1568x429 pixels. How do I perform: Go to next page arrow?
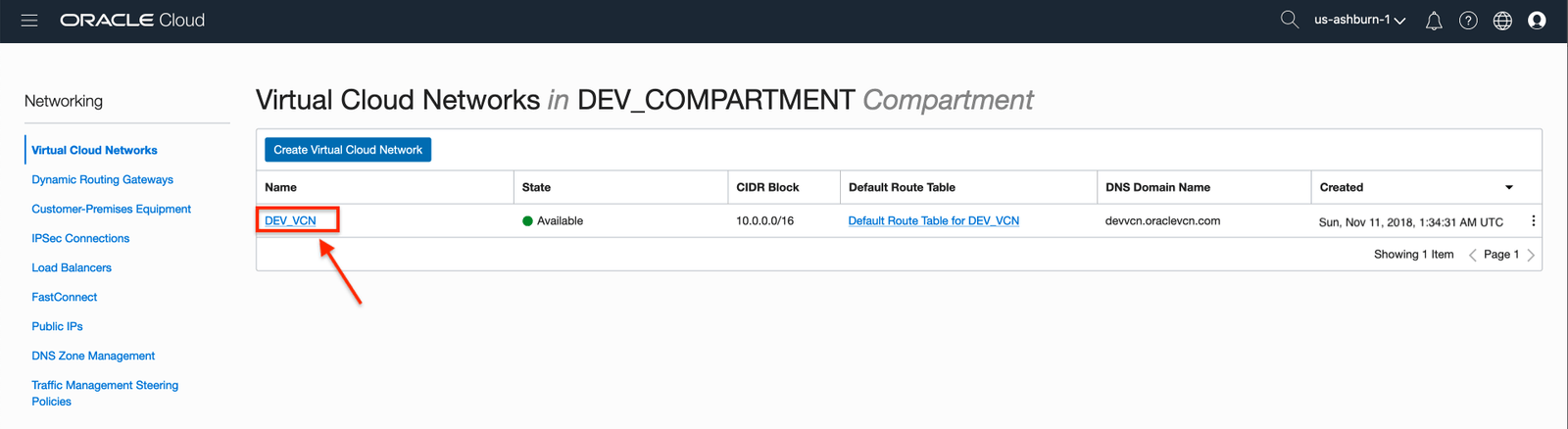tap(1530, 255)
